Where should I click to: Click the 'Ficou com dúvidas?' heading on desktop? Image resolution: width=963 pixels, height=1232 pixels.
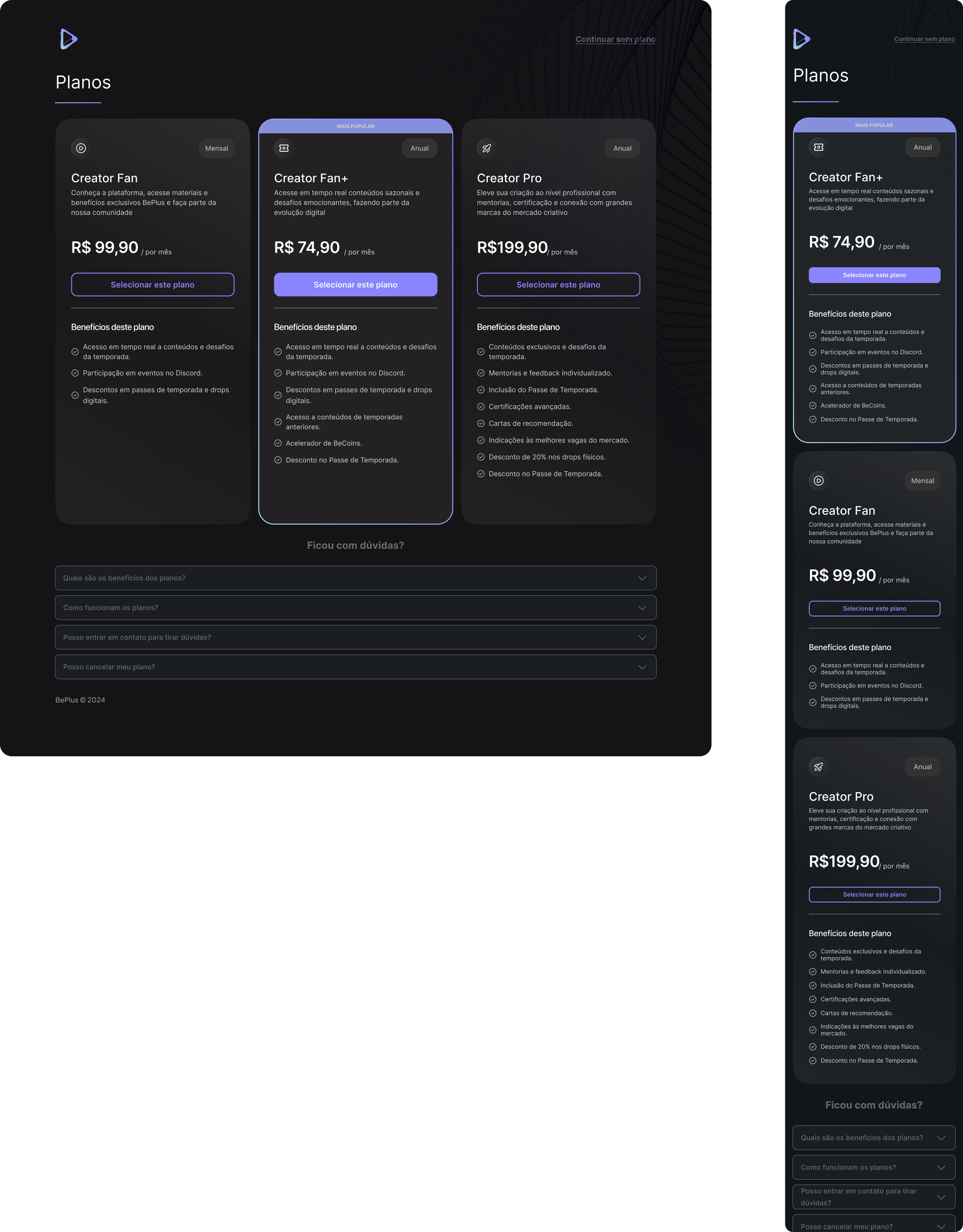[x=356, y=545]
